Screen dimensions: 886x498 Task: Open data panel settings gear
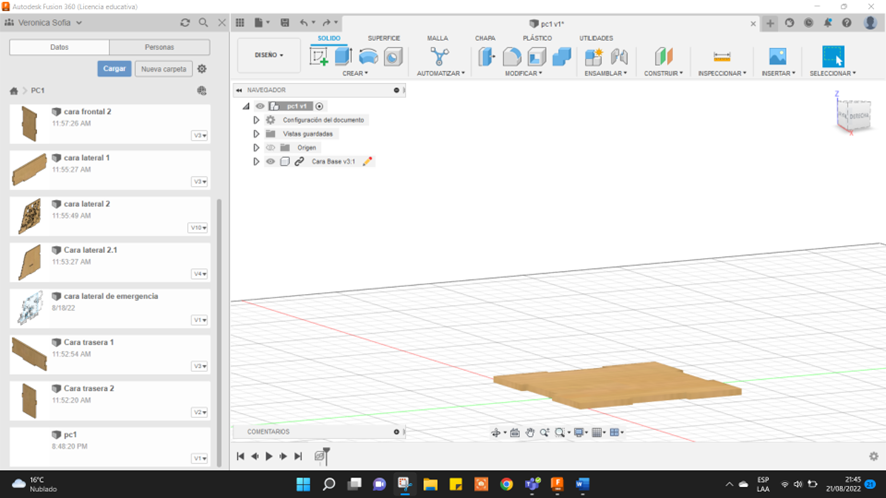pos(202,69)
